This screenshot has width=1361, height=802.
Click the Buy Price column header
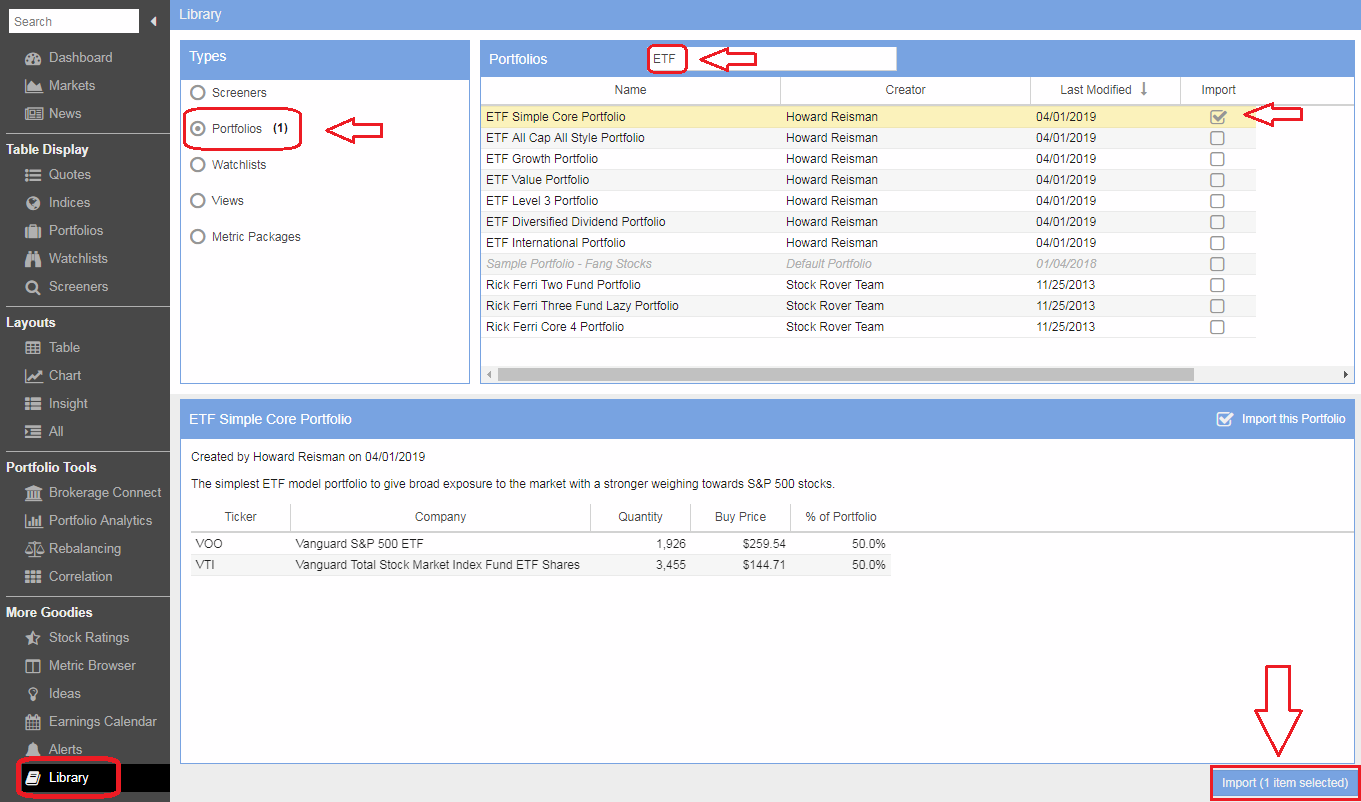pos(740,517)
